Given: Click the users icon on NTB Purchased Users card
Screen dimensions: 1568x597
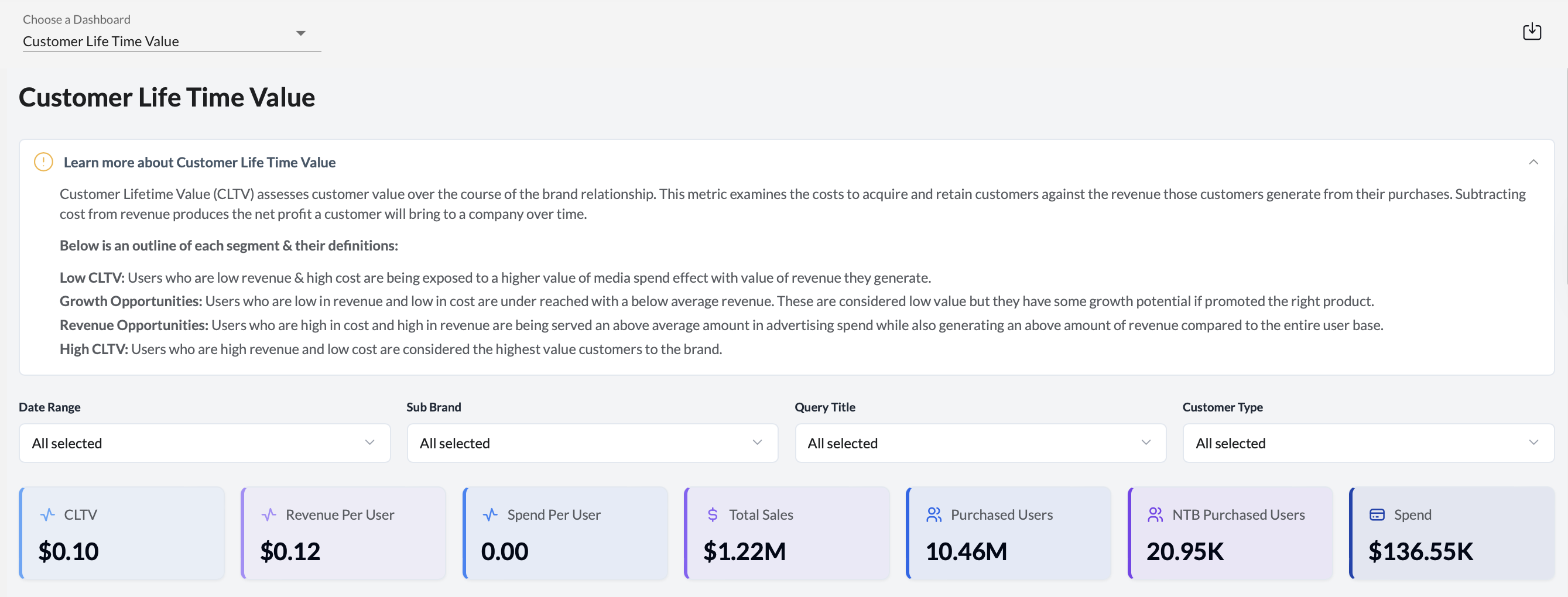Looking at the screenshot, I should tap(1155, 515).
